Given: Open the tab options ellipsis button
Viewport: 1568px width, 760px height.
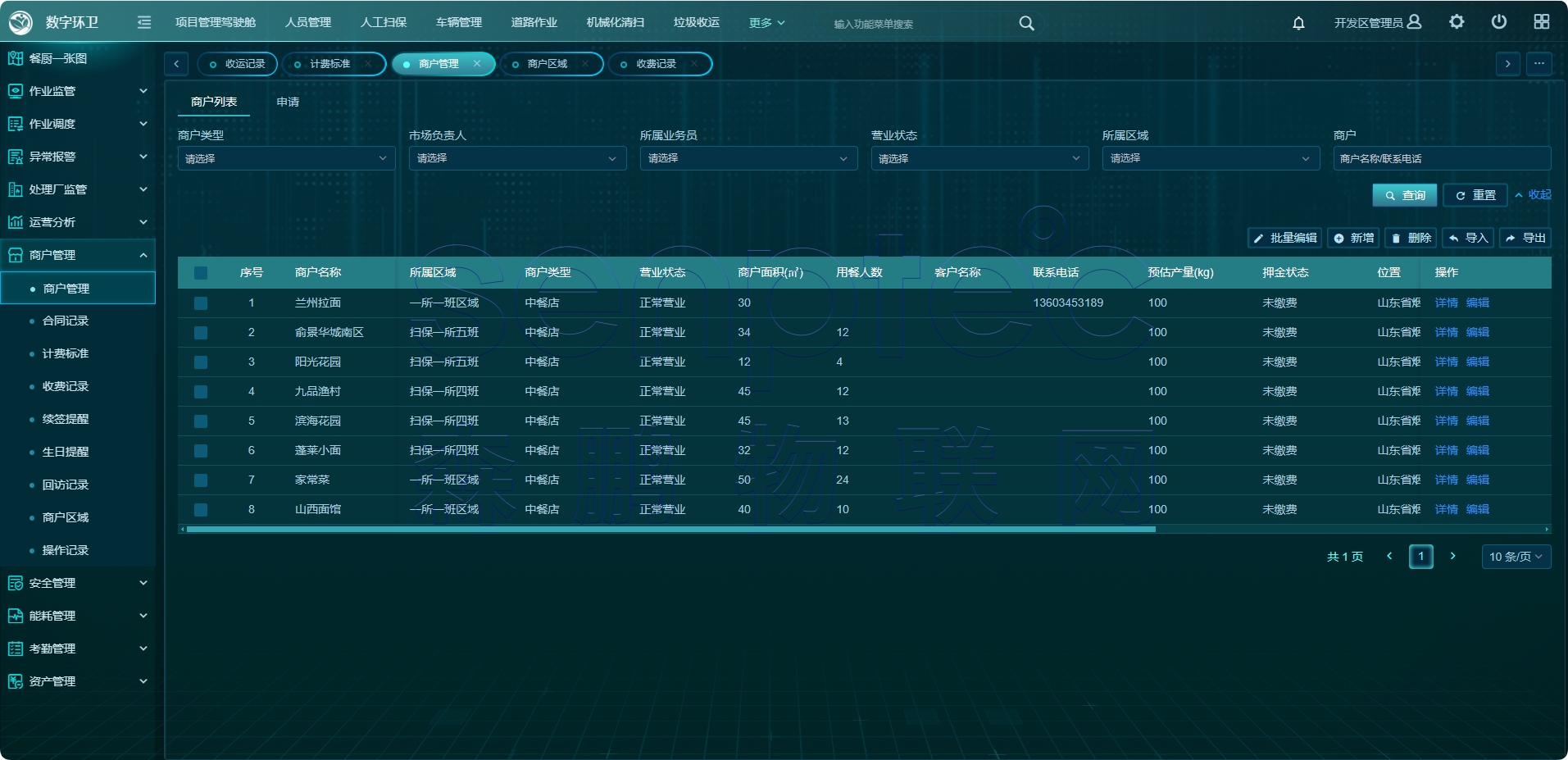Looking at the screenshot, I should [x=1538, y=64].
